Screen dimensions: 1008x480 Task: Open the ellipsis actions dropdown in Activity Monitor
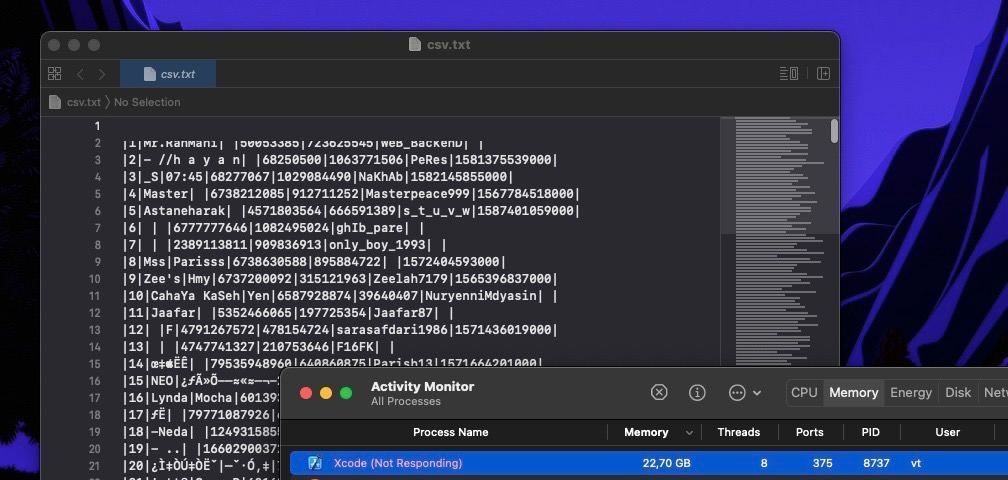745,393
